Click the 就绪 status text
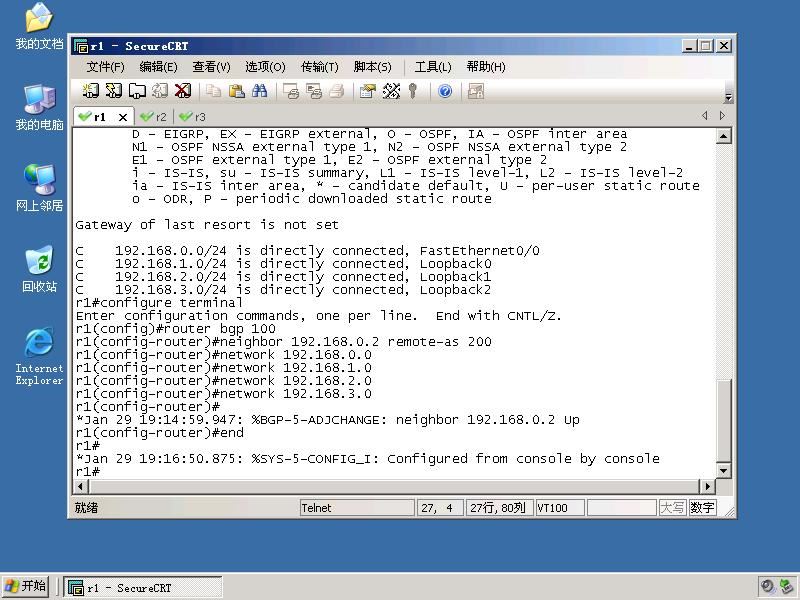800x600 pixels. click(x=86, y=508)
